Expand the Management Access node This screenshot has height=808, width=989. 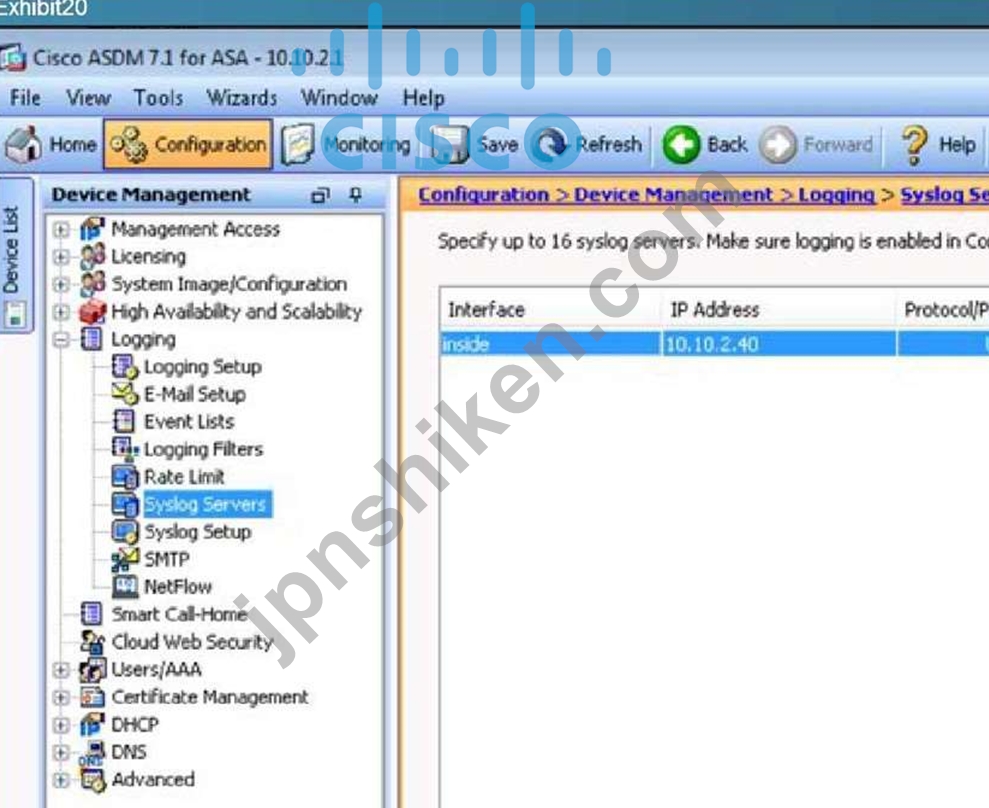point(61,229)
